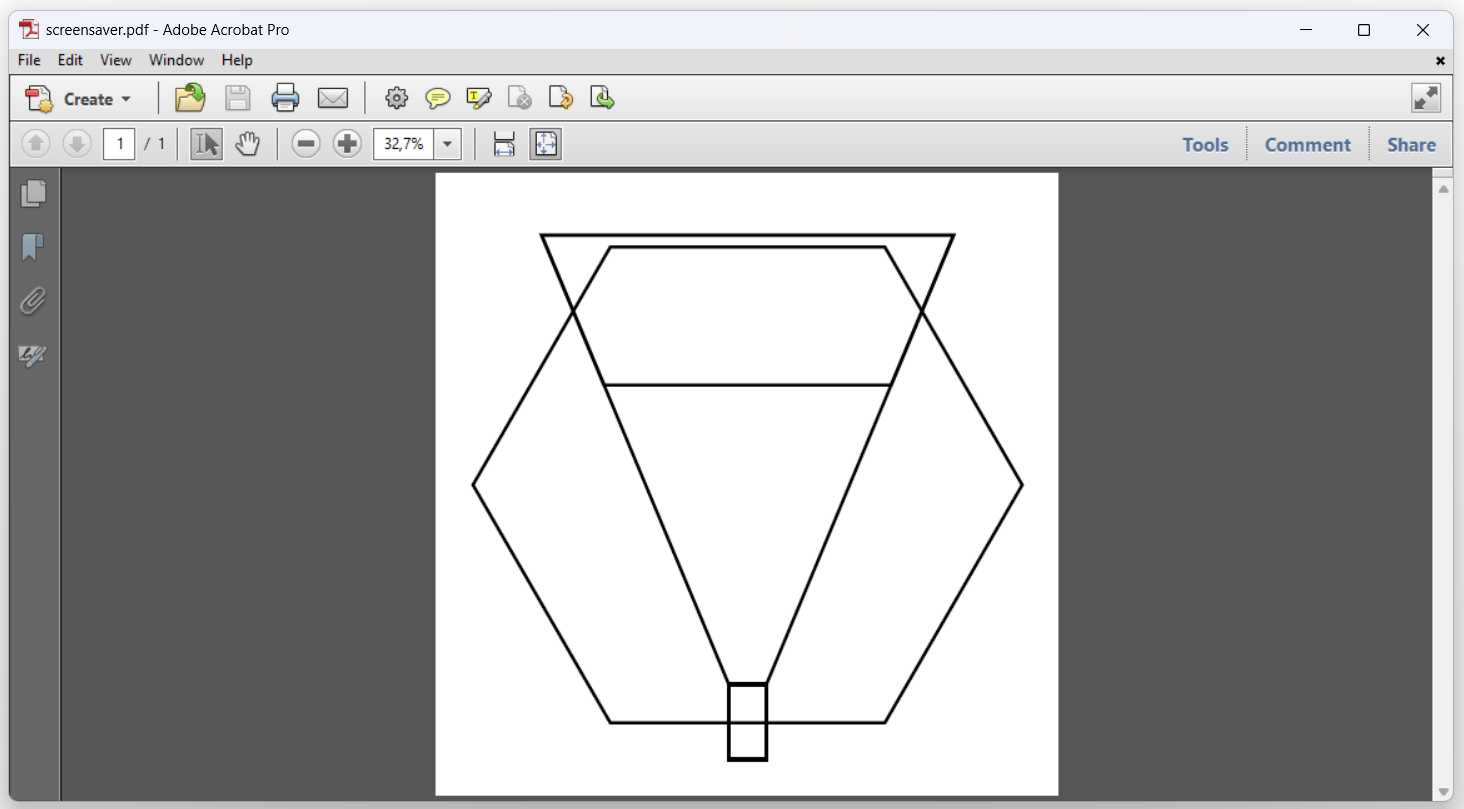Image resolution: width=1464 pixels, height=809 pixels.
Task: Open the Signatures panel
Action: click(x=33, y=356)
